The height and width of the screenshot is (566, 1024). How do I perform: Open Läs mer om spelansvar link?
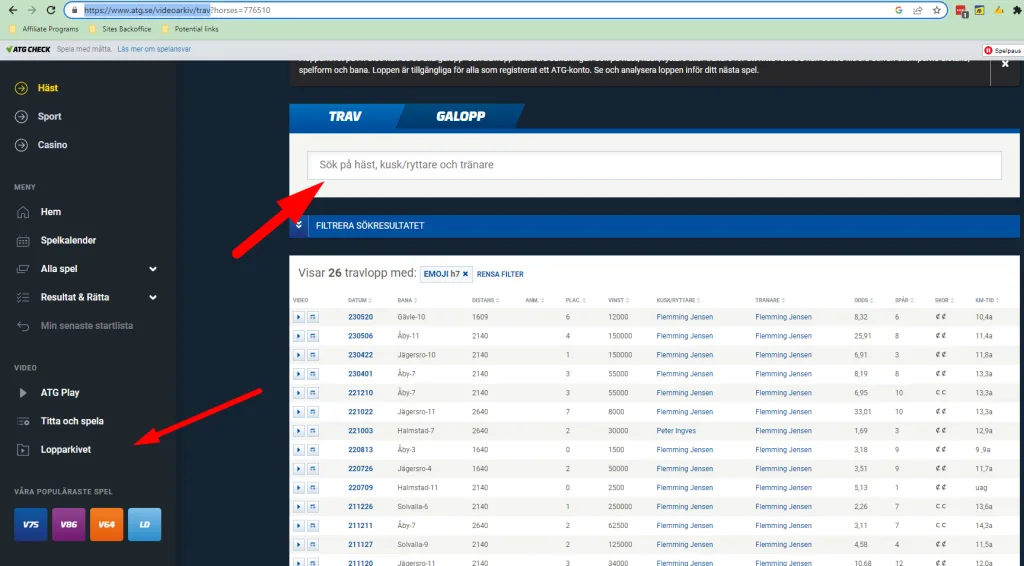click(x=154, y=49)
